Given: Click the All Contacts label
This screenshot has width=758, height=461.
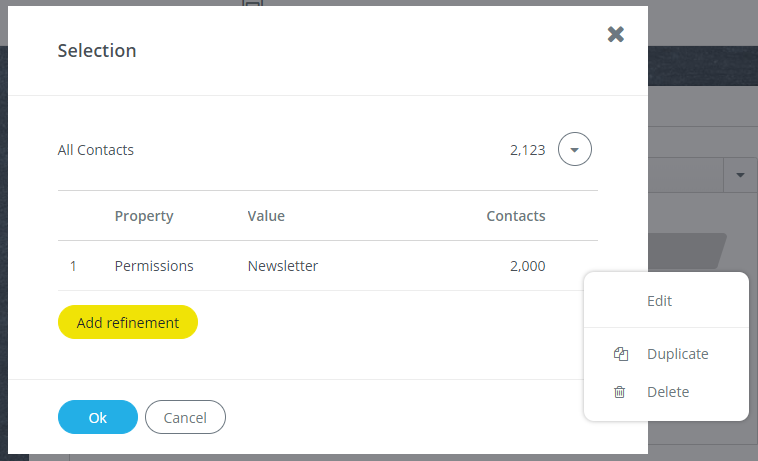Looking at the screenshot, I should [96, 150].
